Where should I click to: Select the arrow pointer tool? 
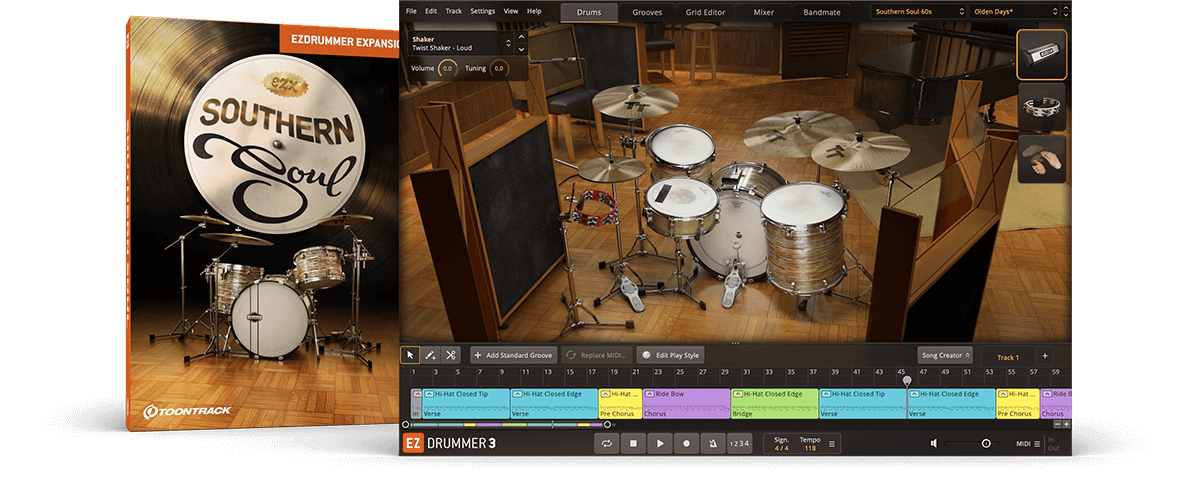coord(411,355)
